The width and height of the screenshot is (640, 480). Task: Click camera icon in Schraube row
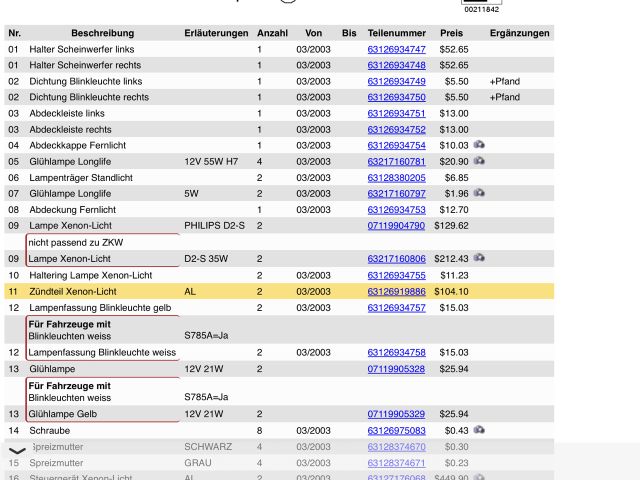pos(480,429)
